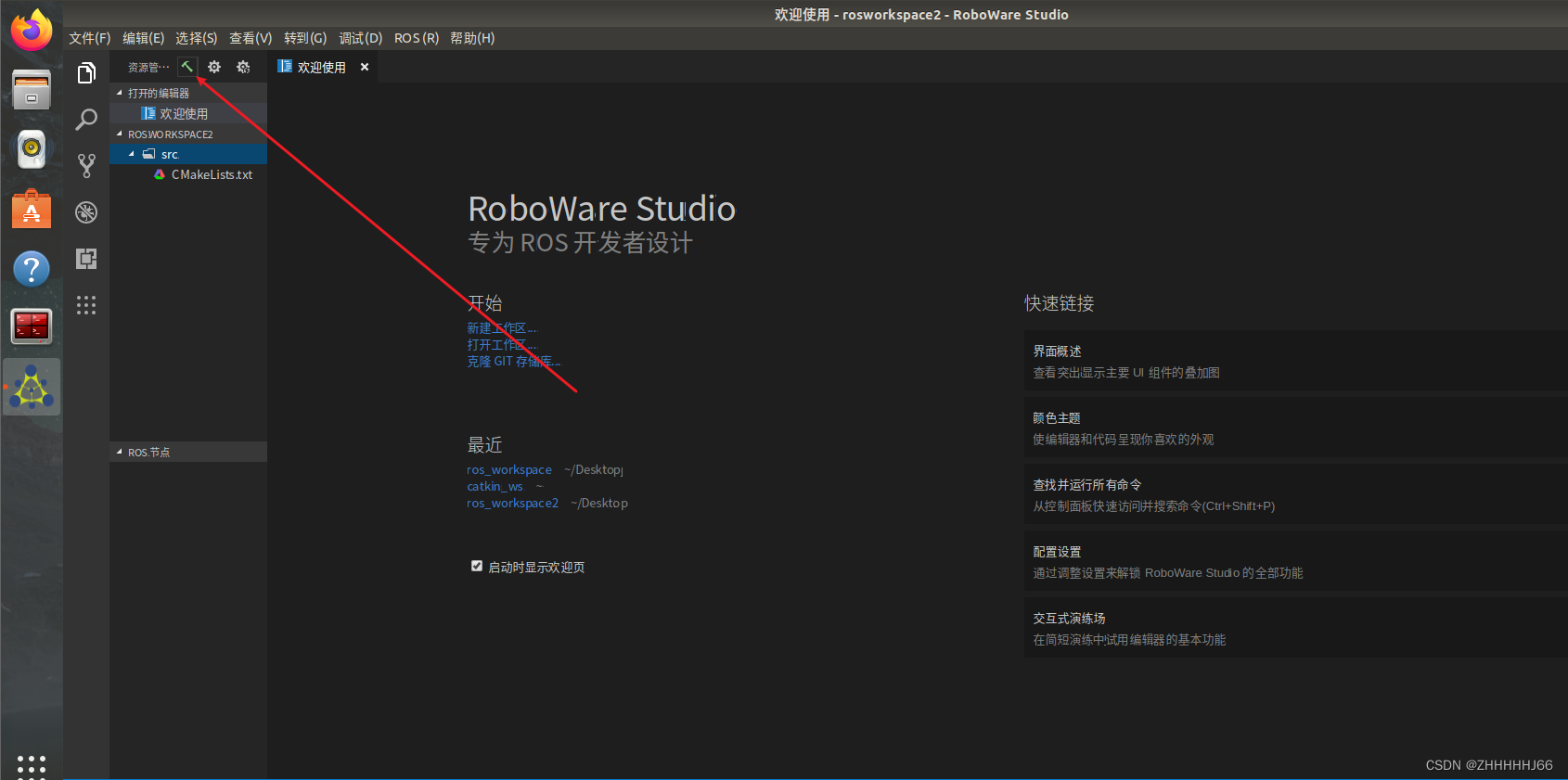The width and height of the screenshot is (1568, 780).
Task: Select 欢迎使用 in open editors list
Action: (188, 113)
